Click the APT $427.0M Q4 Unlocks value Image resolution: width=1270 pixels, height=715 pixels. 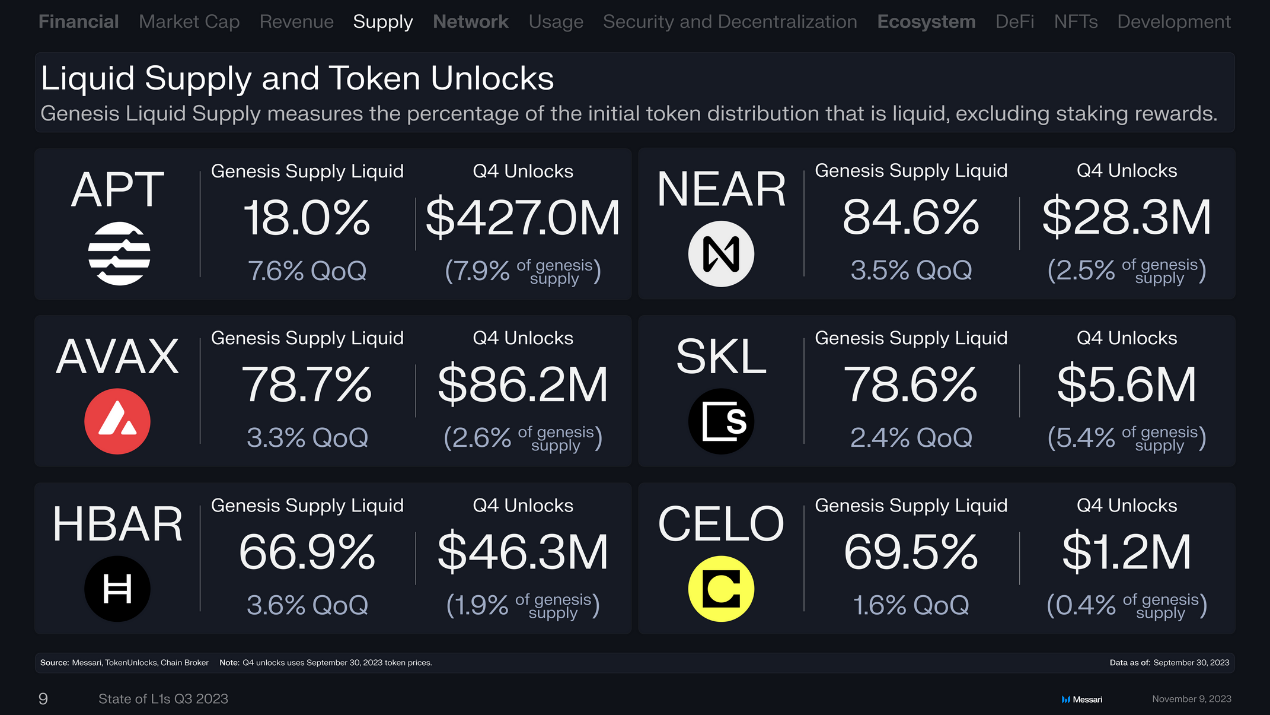(523, 219)
